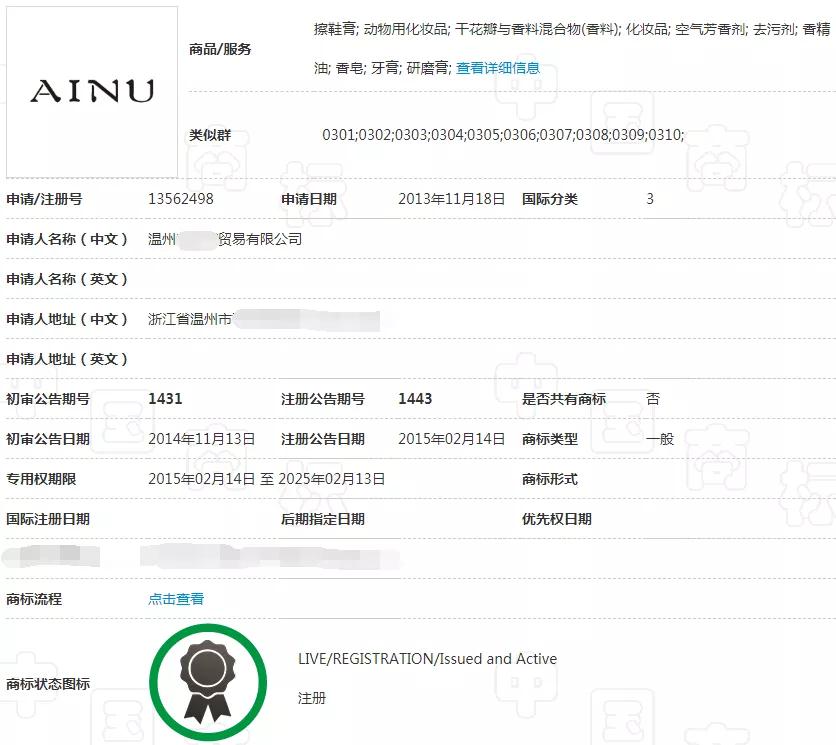Click the 申请人名称（中文）label
The width and height of the screenshot is (836, 745).
coord(67,239)
